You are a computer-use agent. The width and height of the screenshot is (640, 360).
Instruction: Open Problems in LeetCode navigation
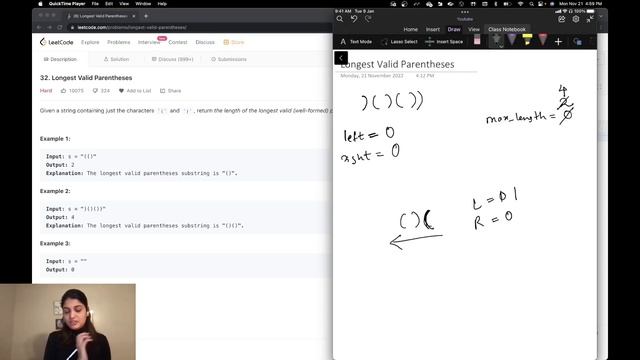pyautogui.click(x=119, y=42)
